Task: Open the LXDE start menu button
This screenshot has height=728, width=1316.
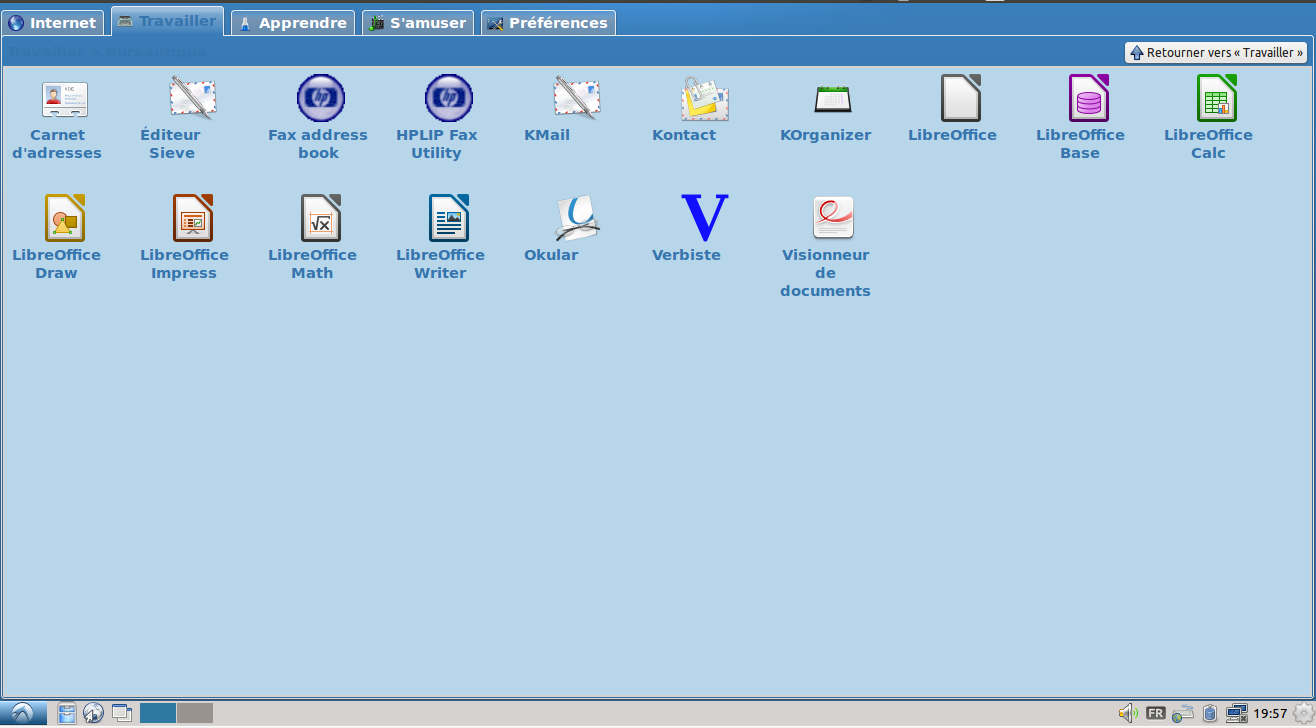Action: (23, 713)
